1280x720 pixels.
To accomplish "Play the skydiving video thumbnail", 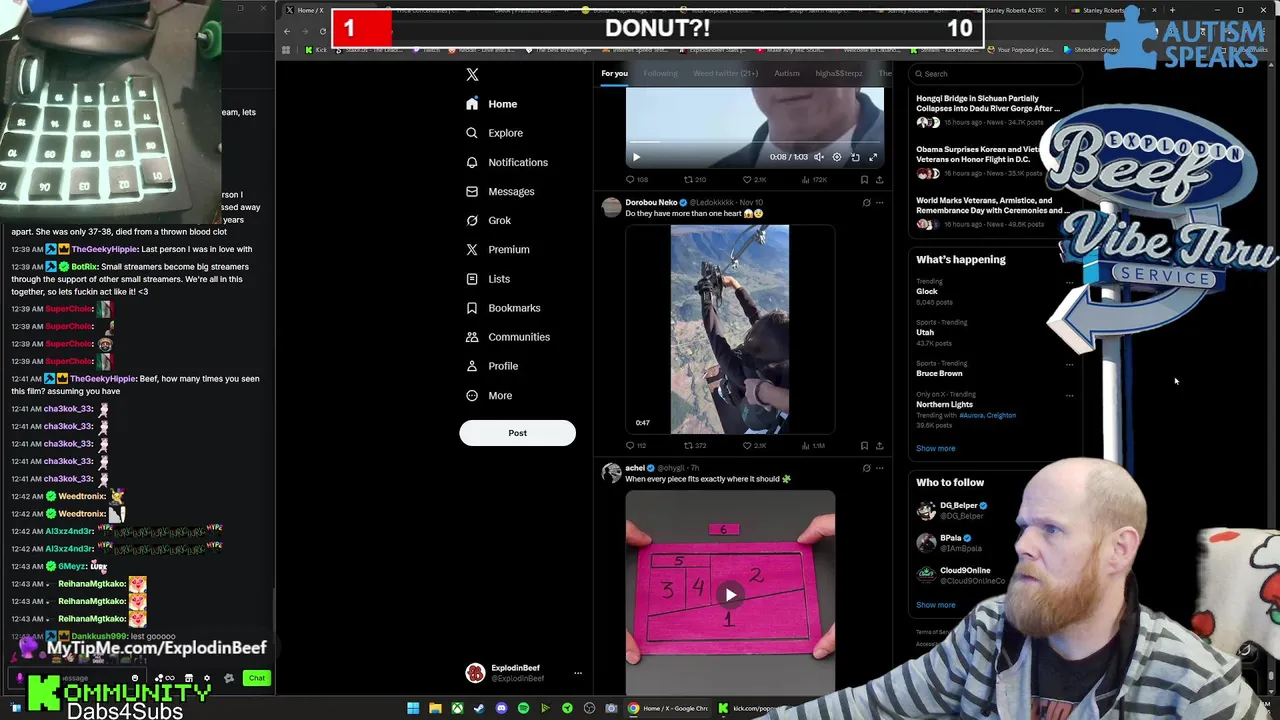I will (729, 330).
